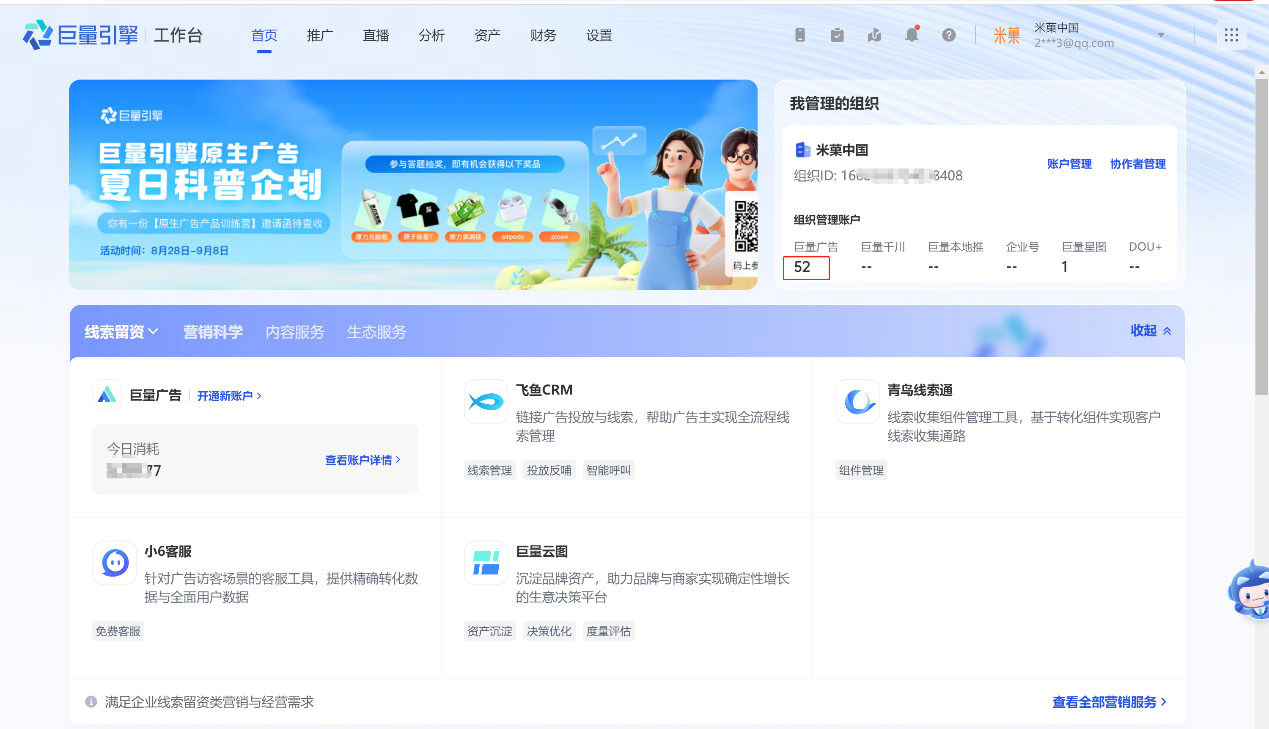The image size is (1269, 729).
Task: Click the 小6客服 card title
Action: 168,551
